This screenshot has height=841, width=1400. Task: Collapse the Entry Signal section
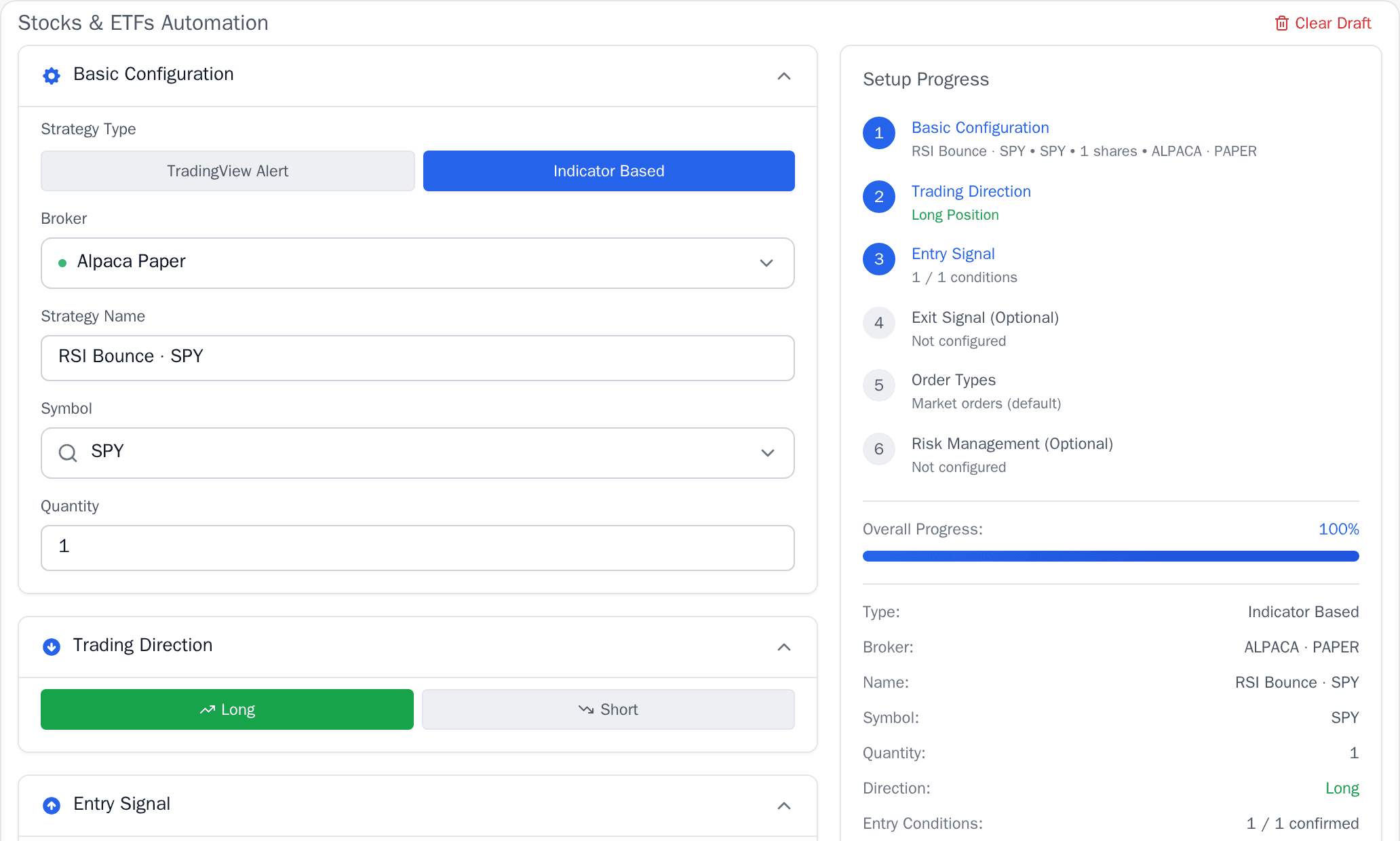pyautogui.click(x=784, y=806)
